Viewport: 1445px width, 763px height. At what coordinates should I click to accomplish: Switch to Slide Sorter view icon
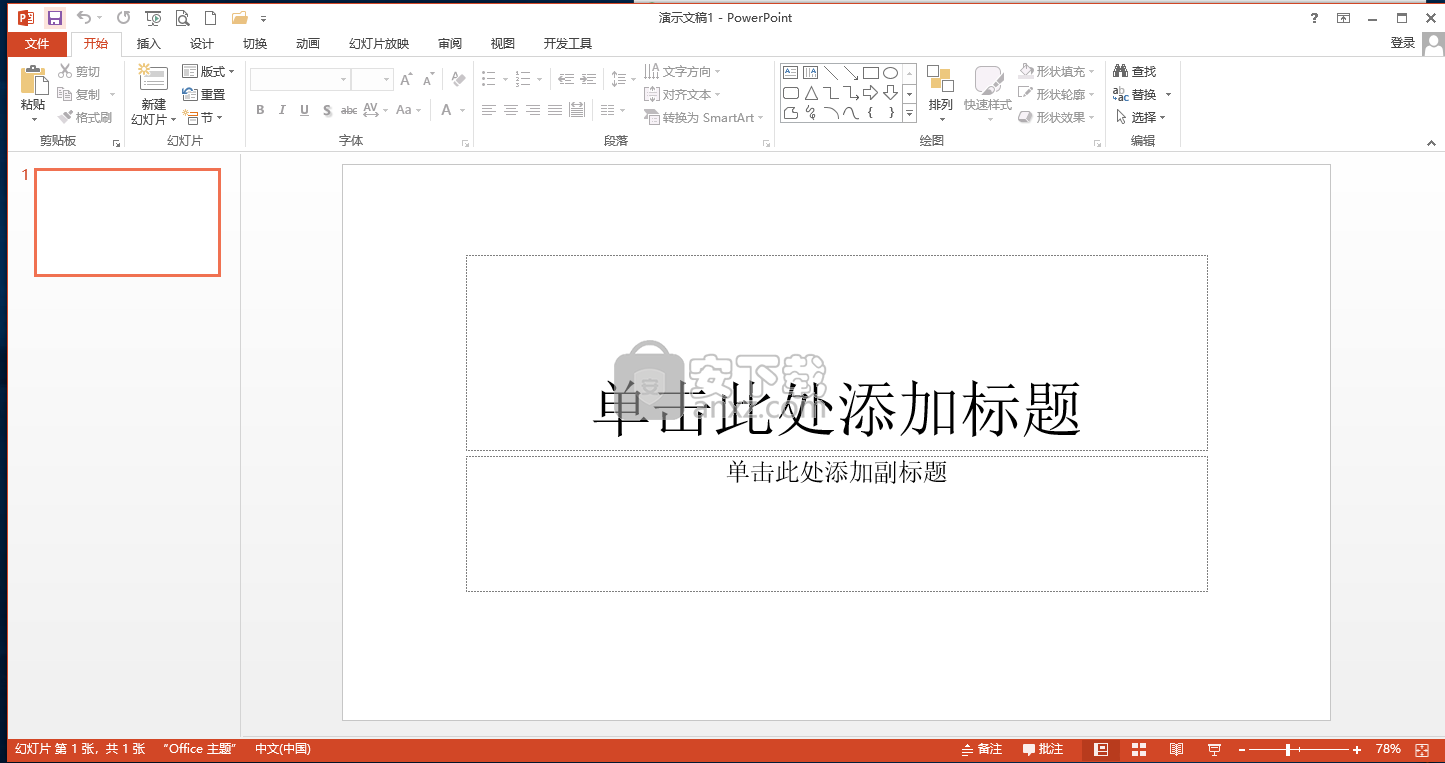tap(1138, 749)
